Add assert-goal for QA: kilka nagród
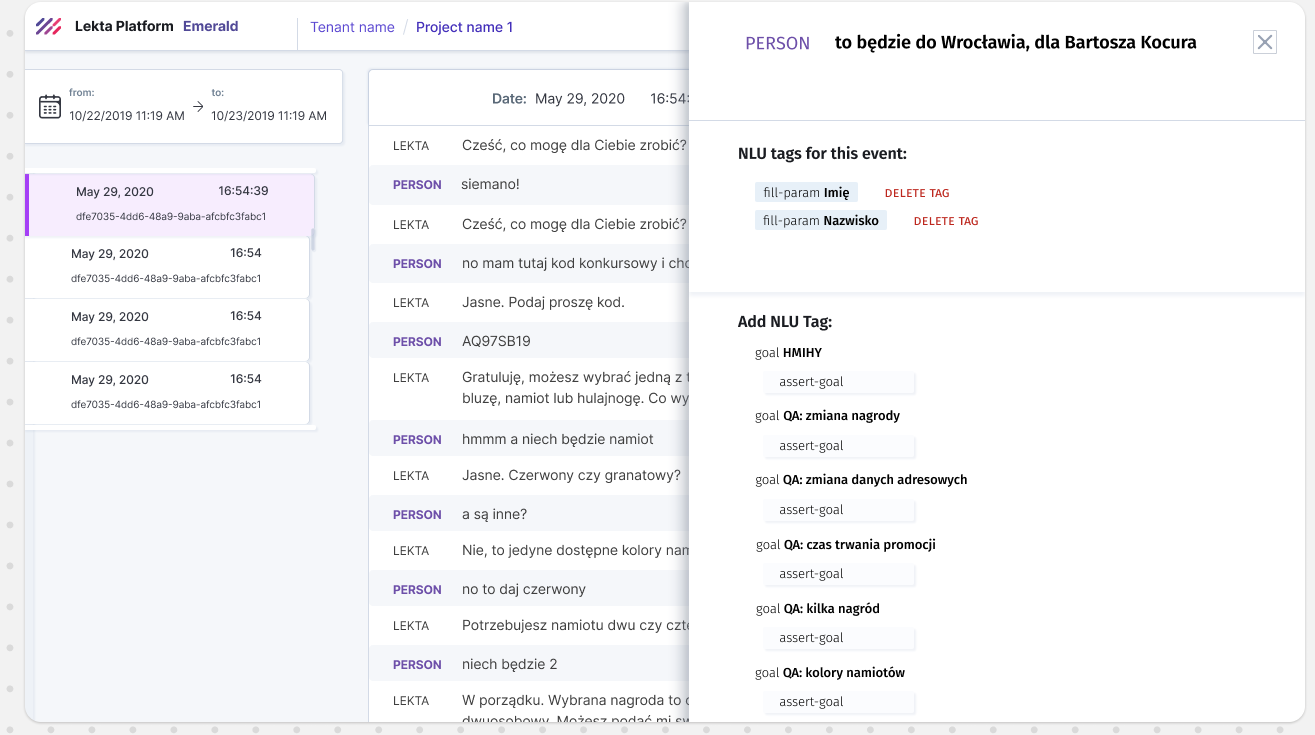The width and height of the screenshot is (1315, 735). click(x=840, y=638)
